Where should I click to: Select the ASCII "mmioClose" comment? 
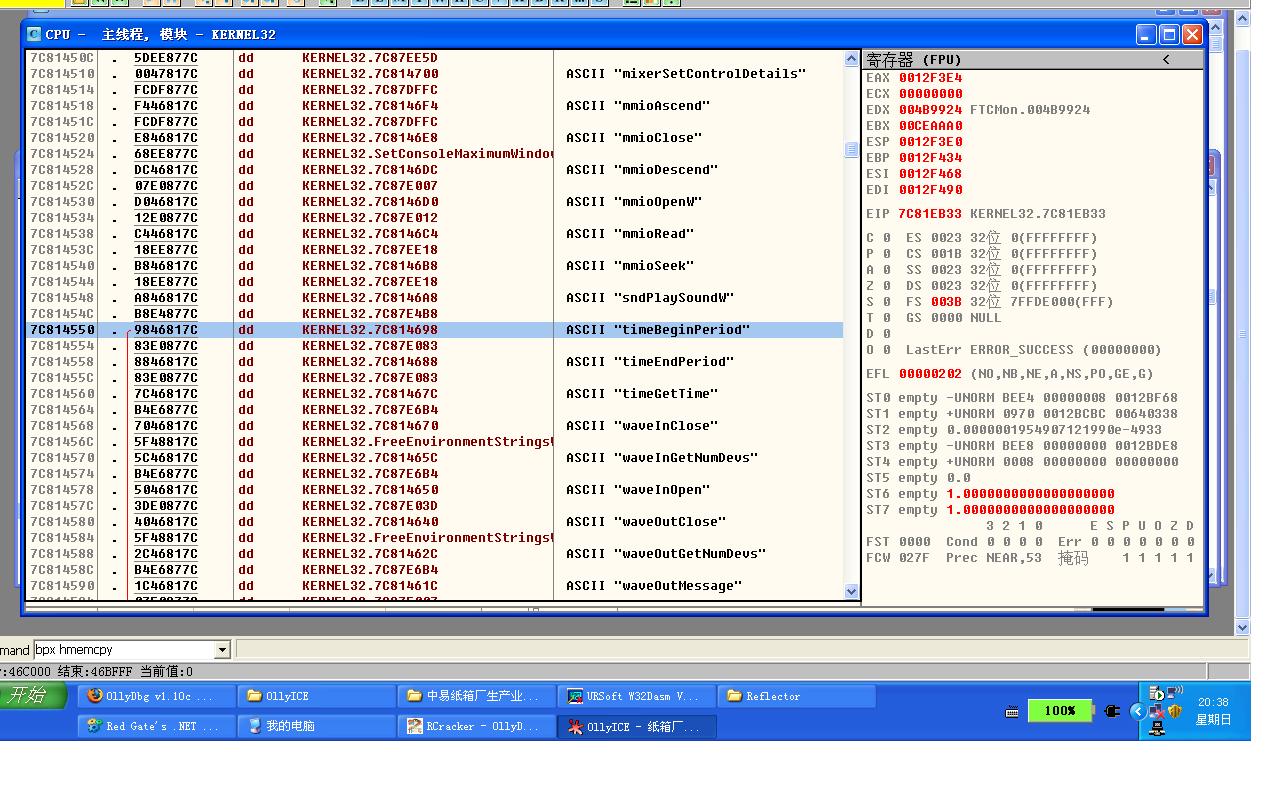(x=633, y=138)
